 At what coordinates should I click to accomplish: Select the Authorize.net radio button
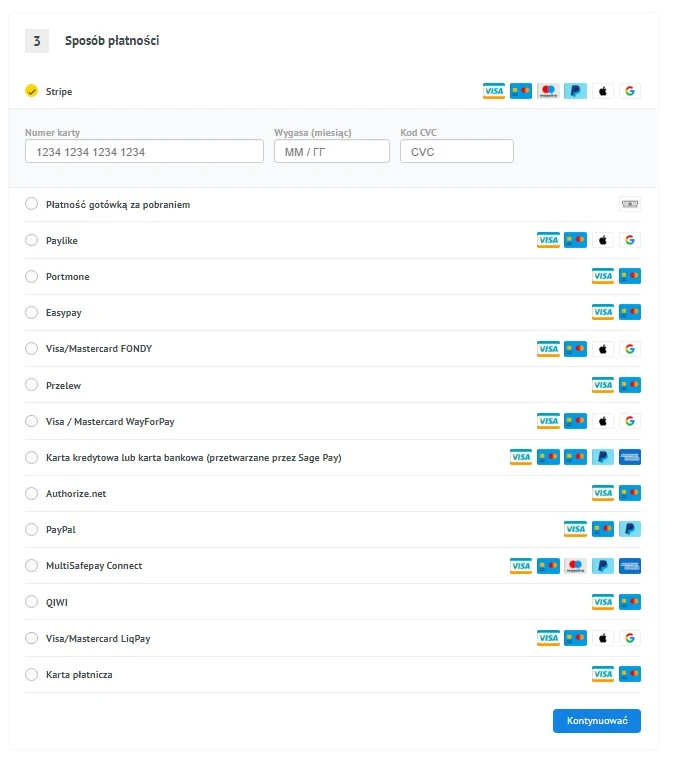coord(31,493)
